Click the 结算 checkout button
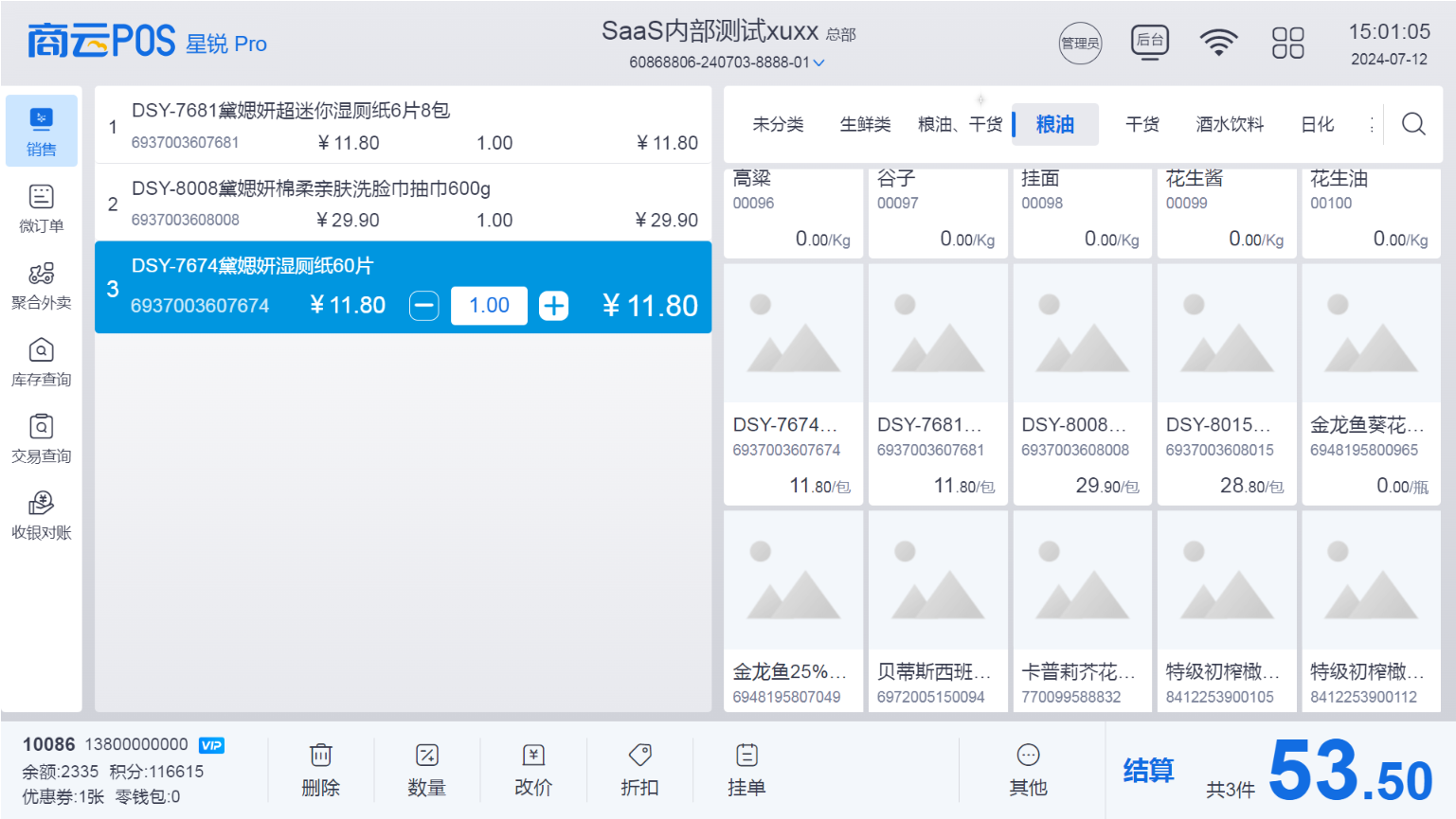This screenshot has height=819, width=1456. 1149,771
